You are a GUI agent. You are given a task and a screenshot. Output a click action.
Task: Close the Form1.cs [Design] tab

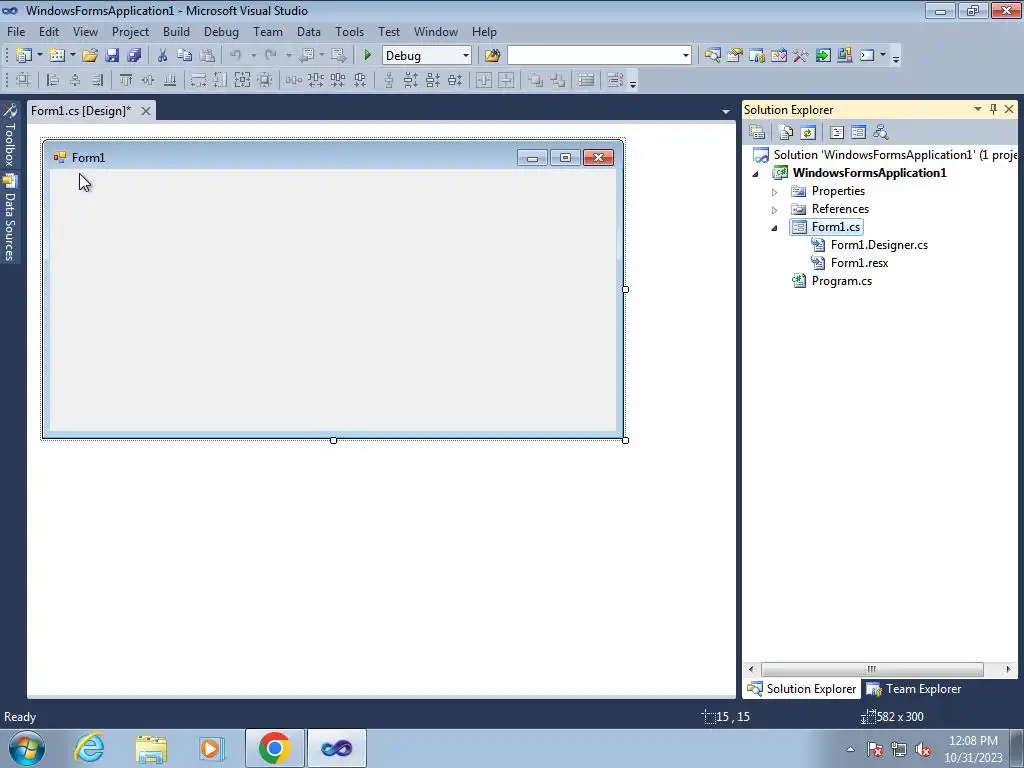pos(146,111)
